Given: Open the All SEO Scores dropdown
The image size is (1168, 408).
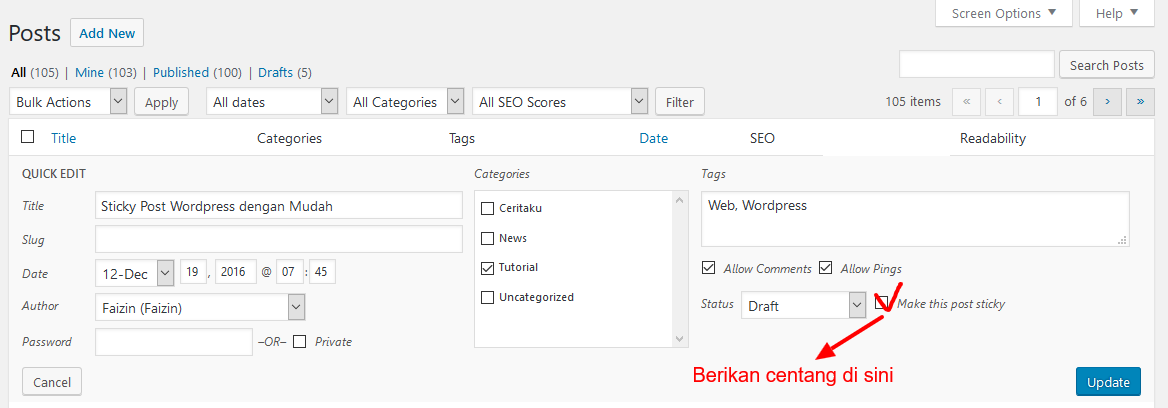Looking at the screenshot, I should click(560, 102).
